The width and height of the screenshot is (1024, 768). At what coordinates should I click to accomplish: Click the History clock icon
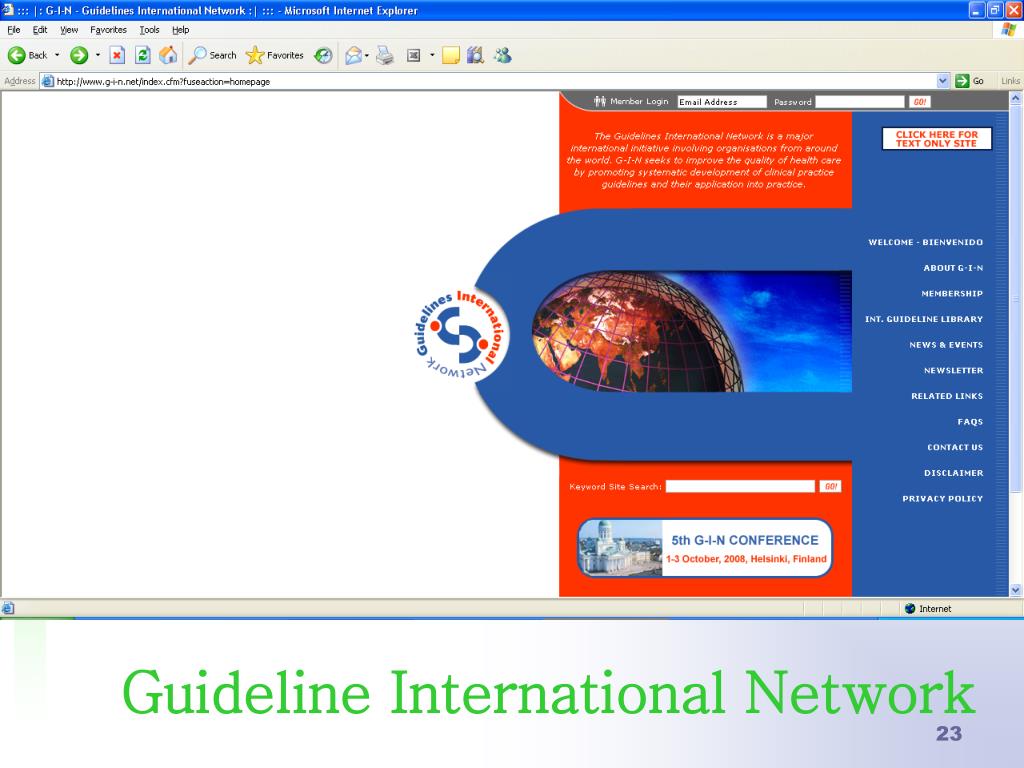[323, 56]
